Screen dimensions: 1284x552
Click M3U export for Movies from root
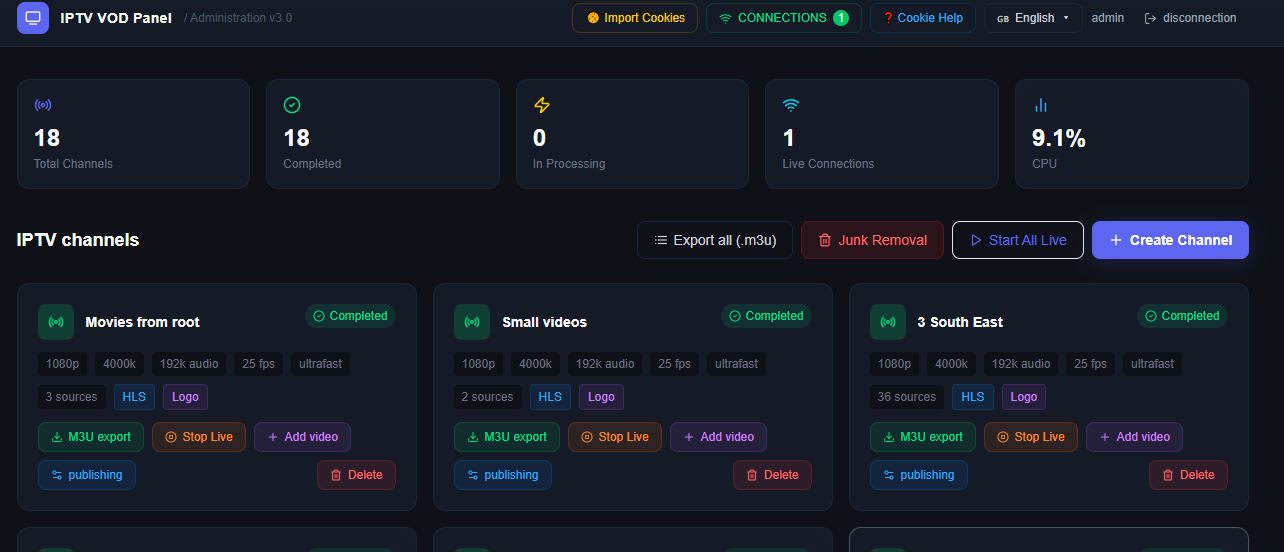click(91, 437)
